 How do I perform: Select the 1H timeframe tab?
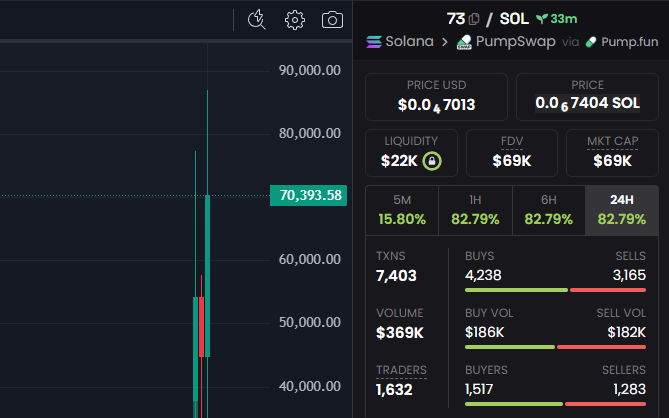(x=475, y=210)
